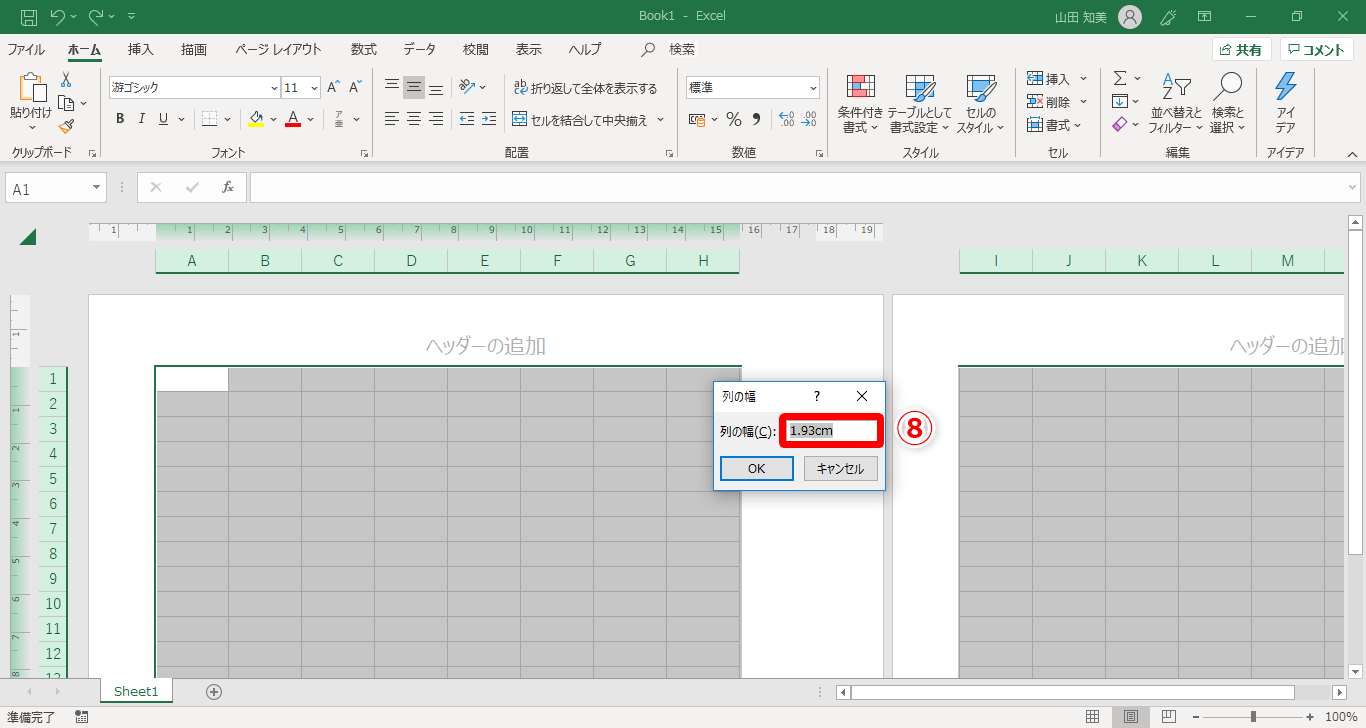Toggle bottom vertical alignment
This screenshot has height=728, width=1366.
click(x=436, y=88)
